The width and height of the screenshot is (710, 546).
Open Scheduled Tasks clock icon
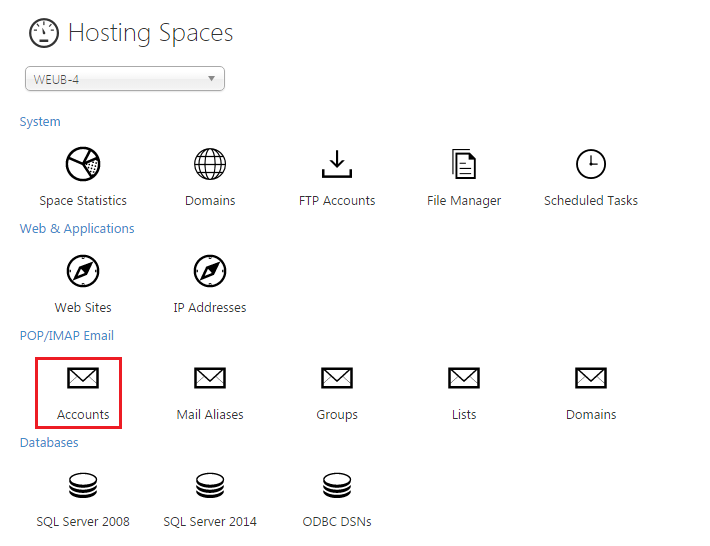tap(591, 164)
